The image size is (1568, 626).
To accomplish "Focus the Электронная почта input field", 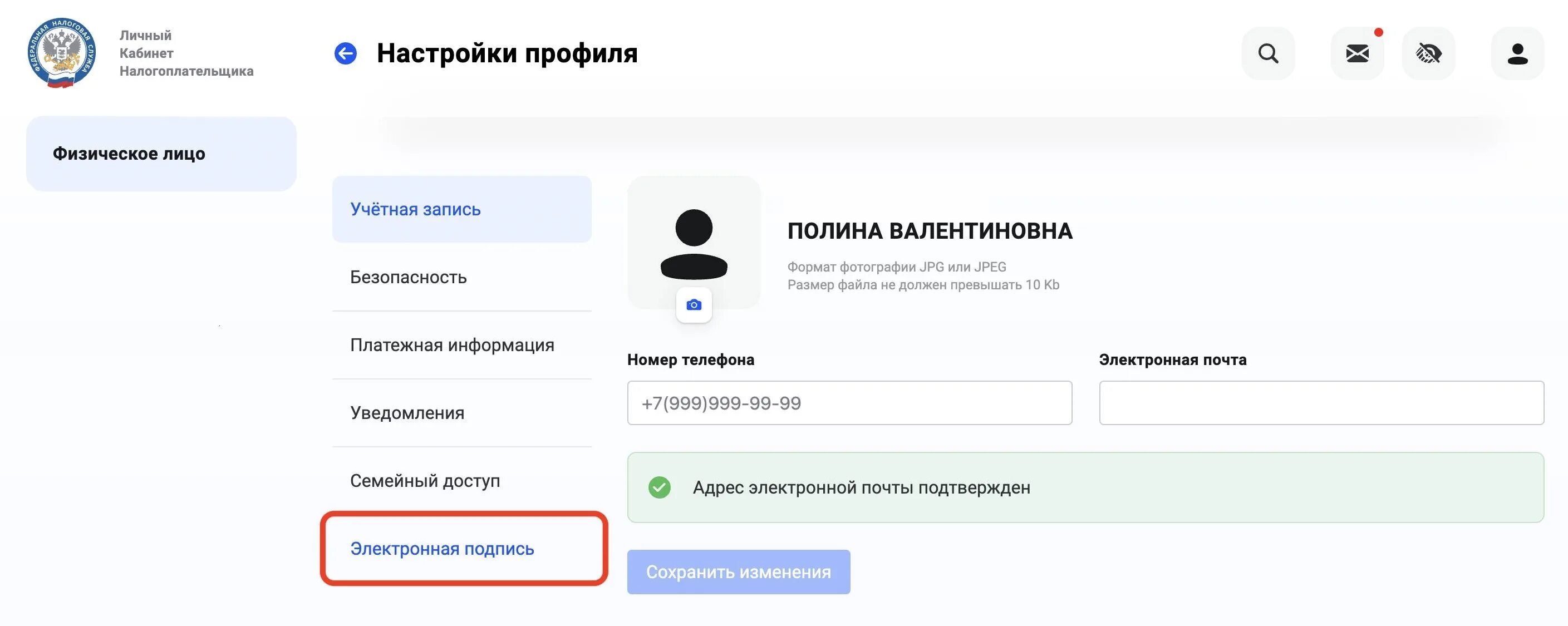I will 1321,403.
